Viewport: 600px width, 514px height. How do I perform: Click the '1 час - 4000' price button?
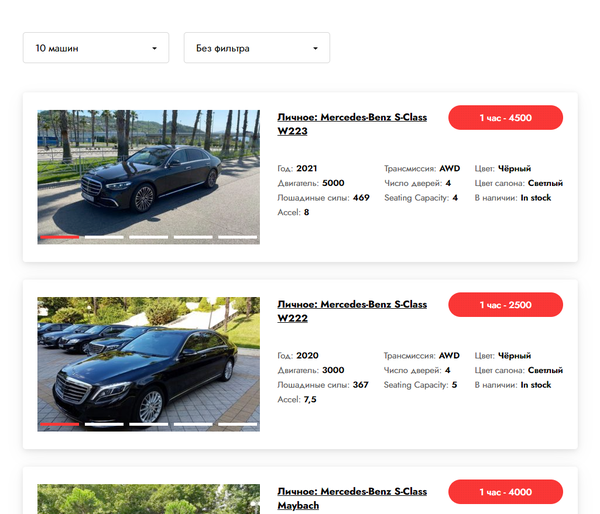point(505,492)
